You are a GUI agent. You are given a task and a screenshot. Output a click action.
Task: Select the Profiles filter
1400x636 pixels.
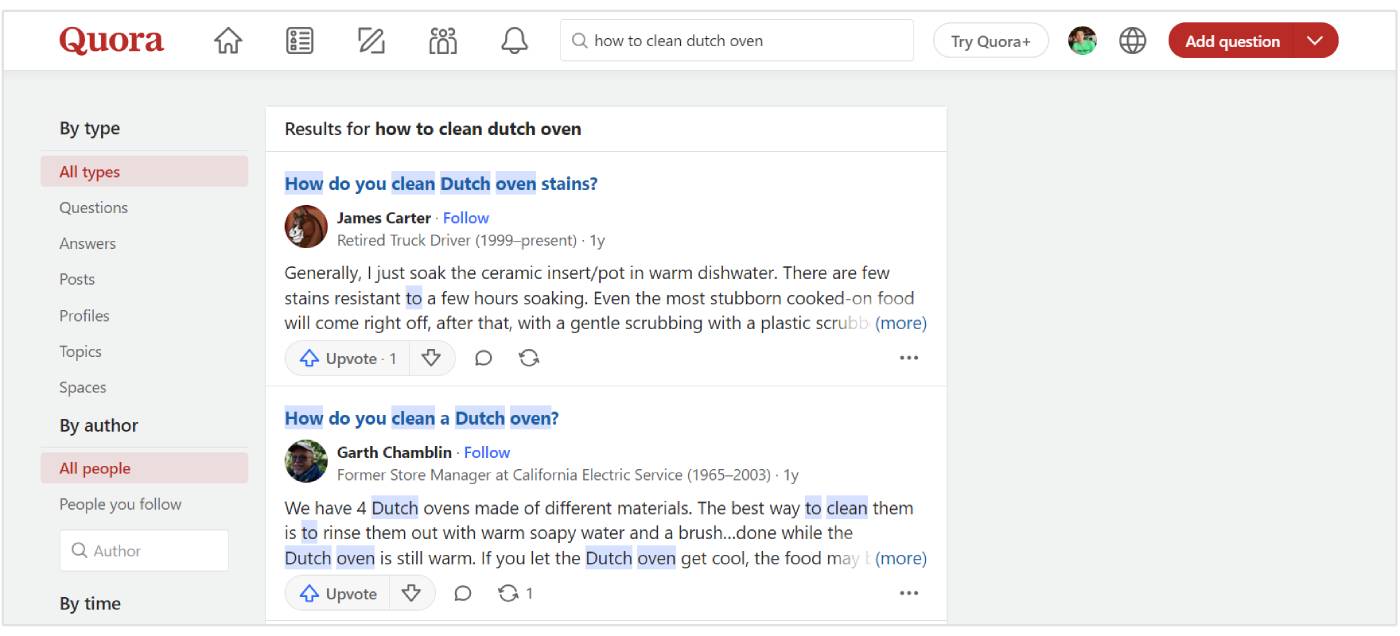tap(84, 316)
